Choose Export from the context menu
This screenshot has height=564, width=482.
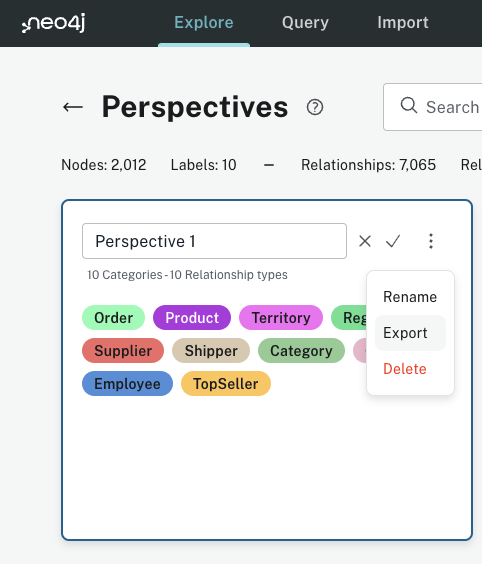click(410, 333)
